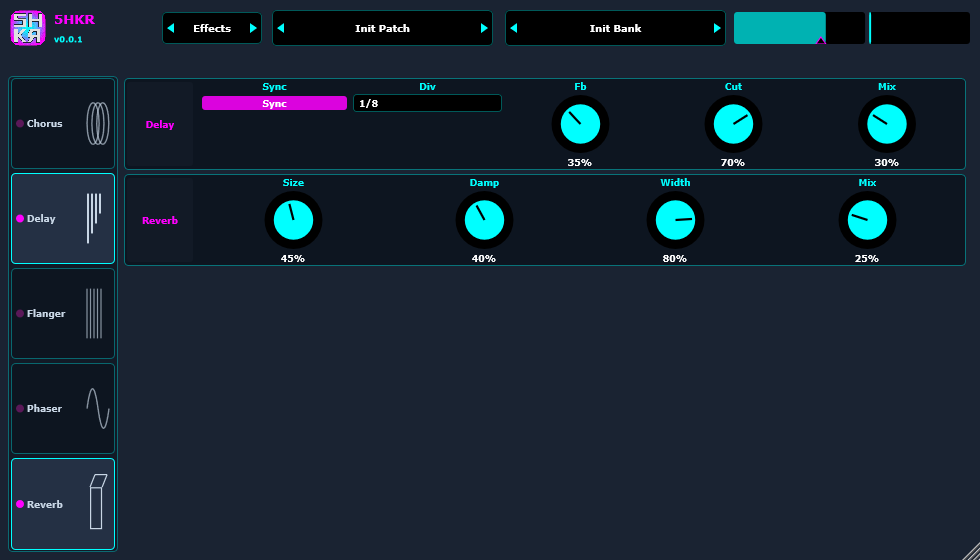Click the Delay Mix knob

pyautogui.click(x=886, y=124)
